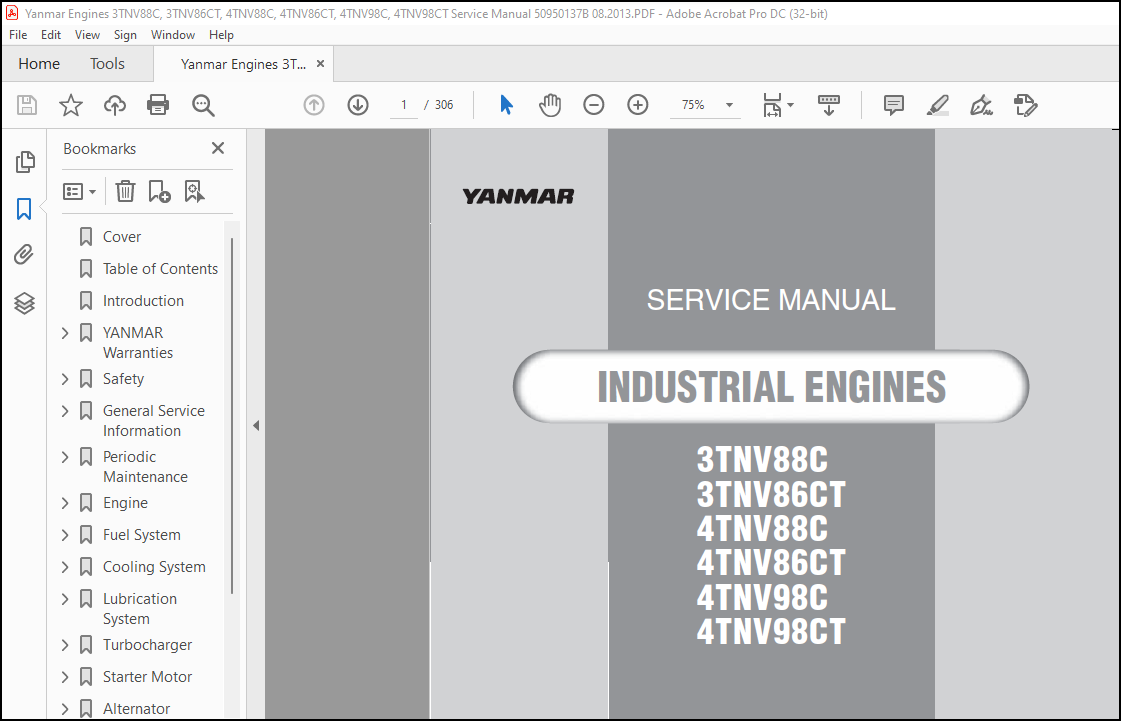Go to next page arrow
The image size is (1121, 721).
click(x=358, y=105)
